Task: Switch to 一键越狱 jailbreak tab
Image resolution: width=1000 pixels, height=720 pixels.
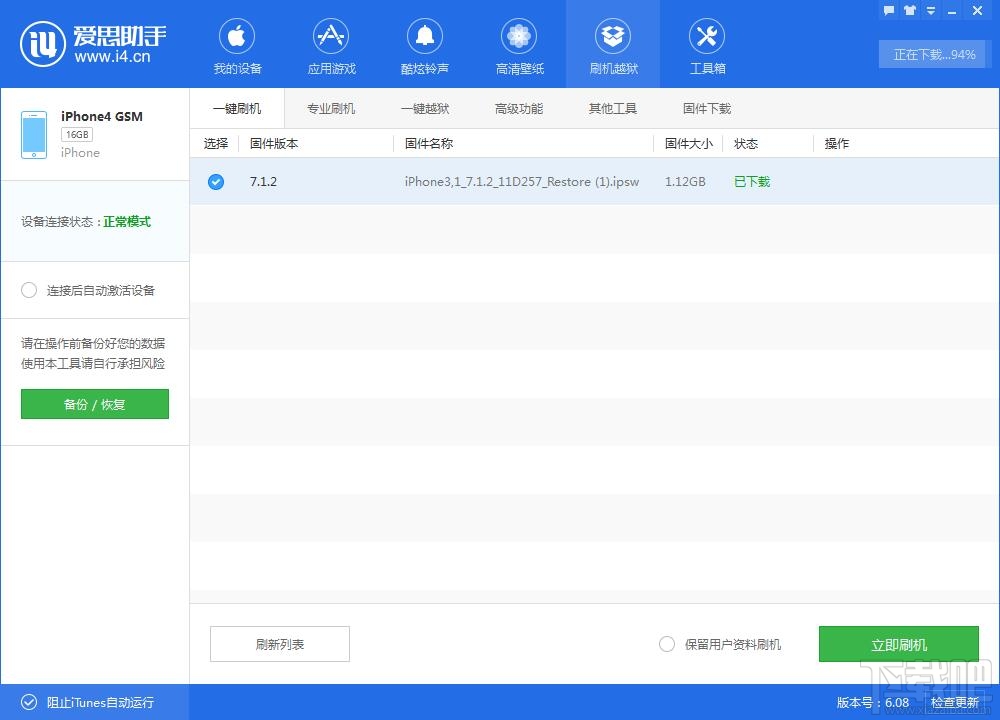Action: pyautogui.click(x=425, y=109)
